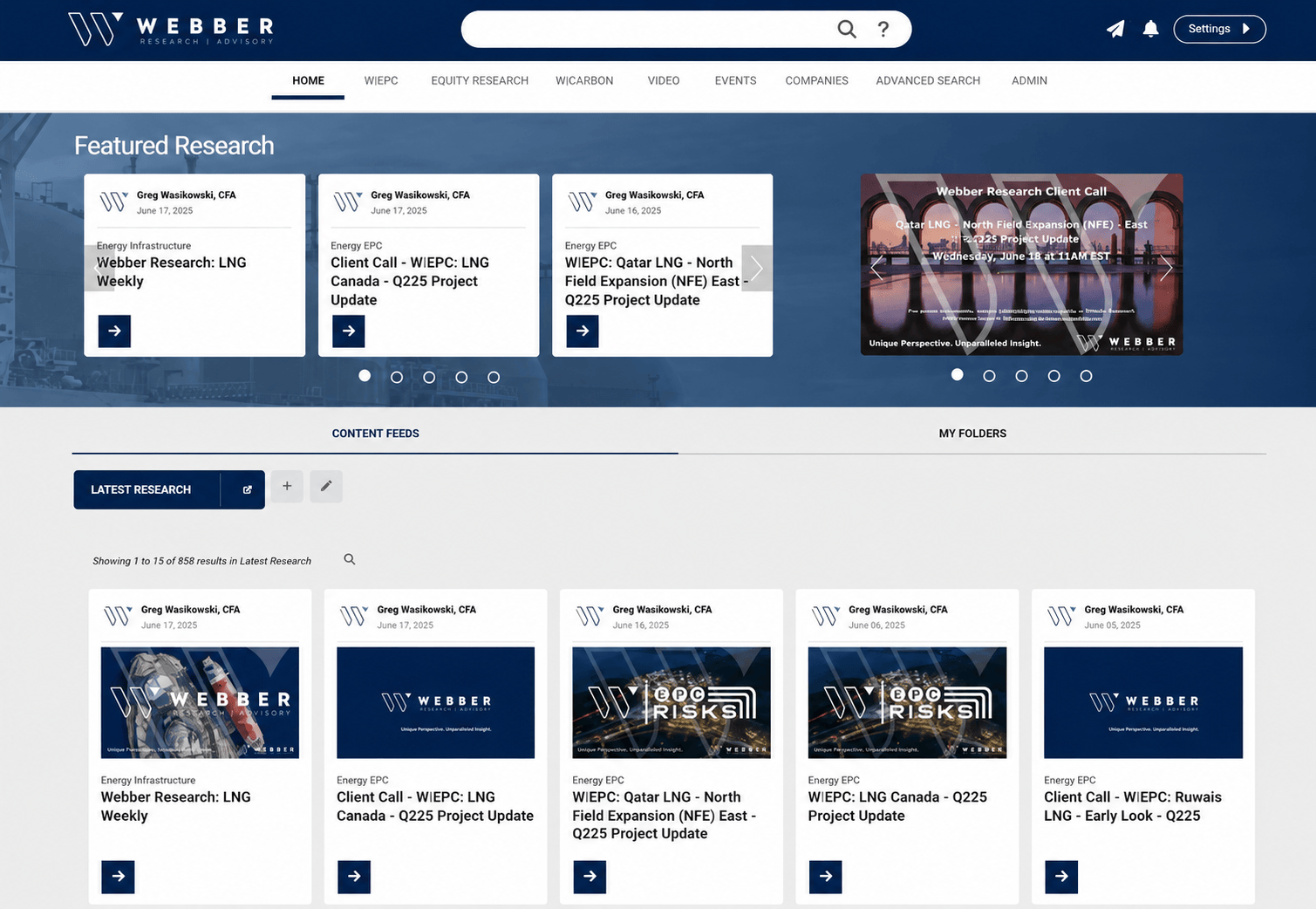The width and height of the screenshot is (1316, 909).
Task: Open the help question mark icon
Action: (883, 29)
